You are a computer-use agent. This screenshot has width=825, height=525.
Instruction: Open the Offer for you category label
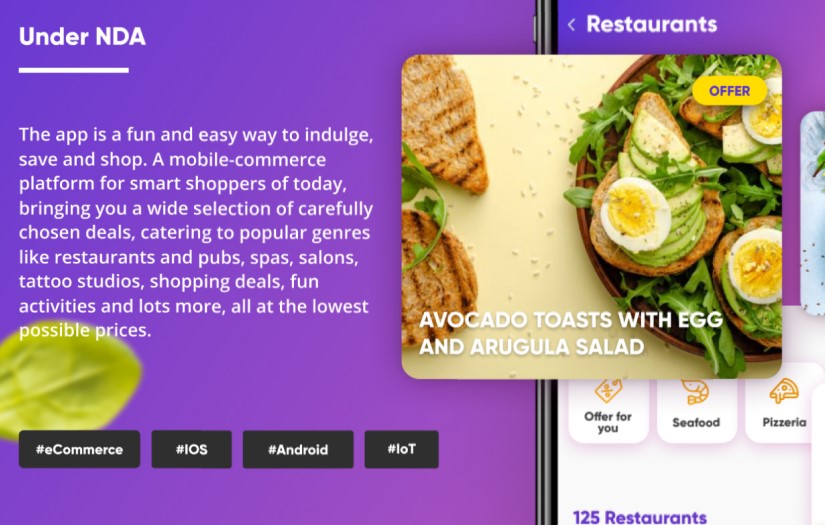tap(608, 422)
